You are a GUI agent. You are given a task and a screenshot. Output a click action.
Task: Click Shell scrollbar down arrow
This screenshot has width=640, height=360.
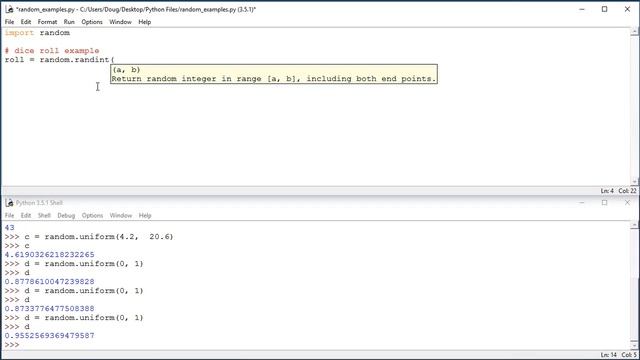point(635,346)
